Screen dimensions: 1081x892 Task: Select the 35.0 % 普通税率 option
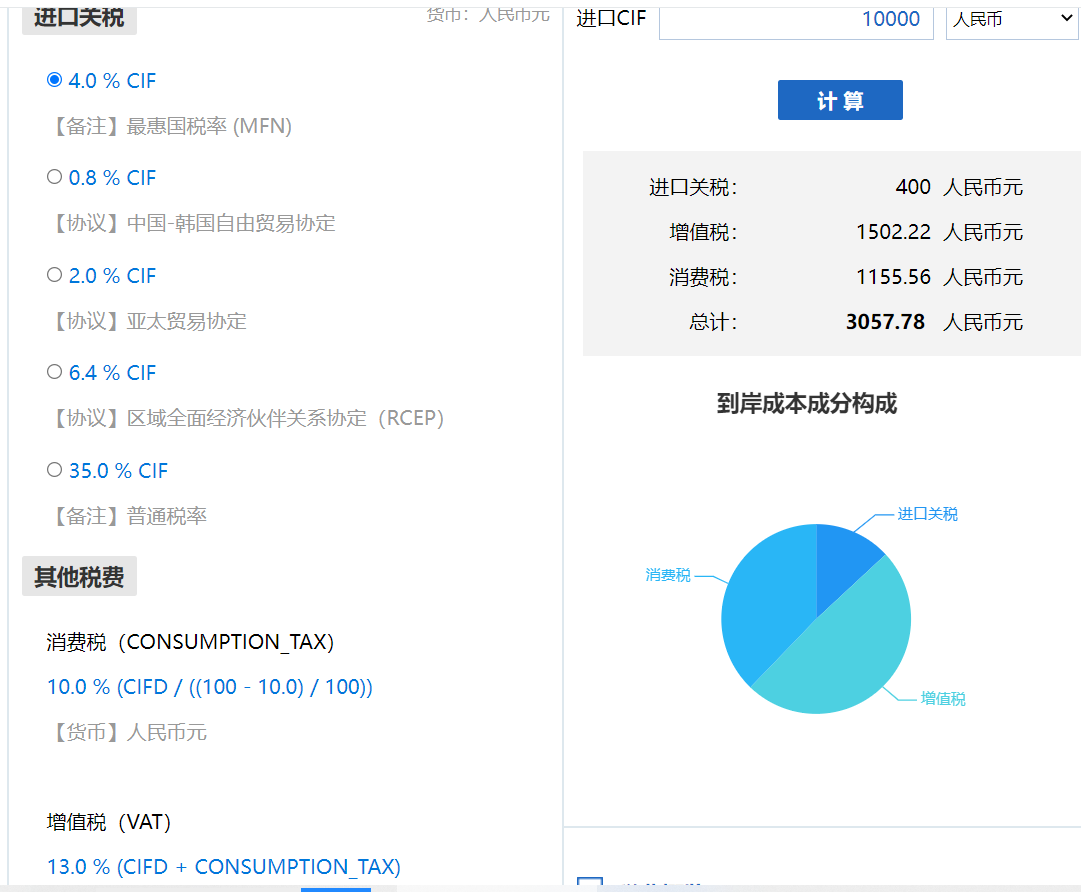[54, 470]
